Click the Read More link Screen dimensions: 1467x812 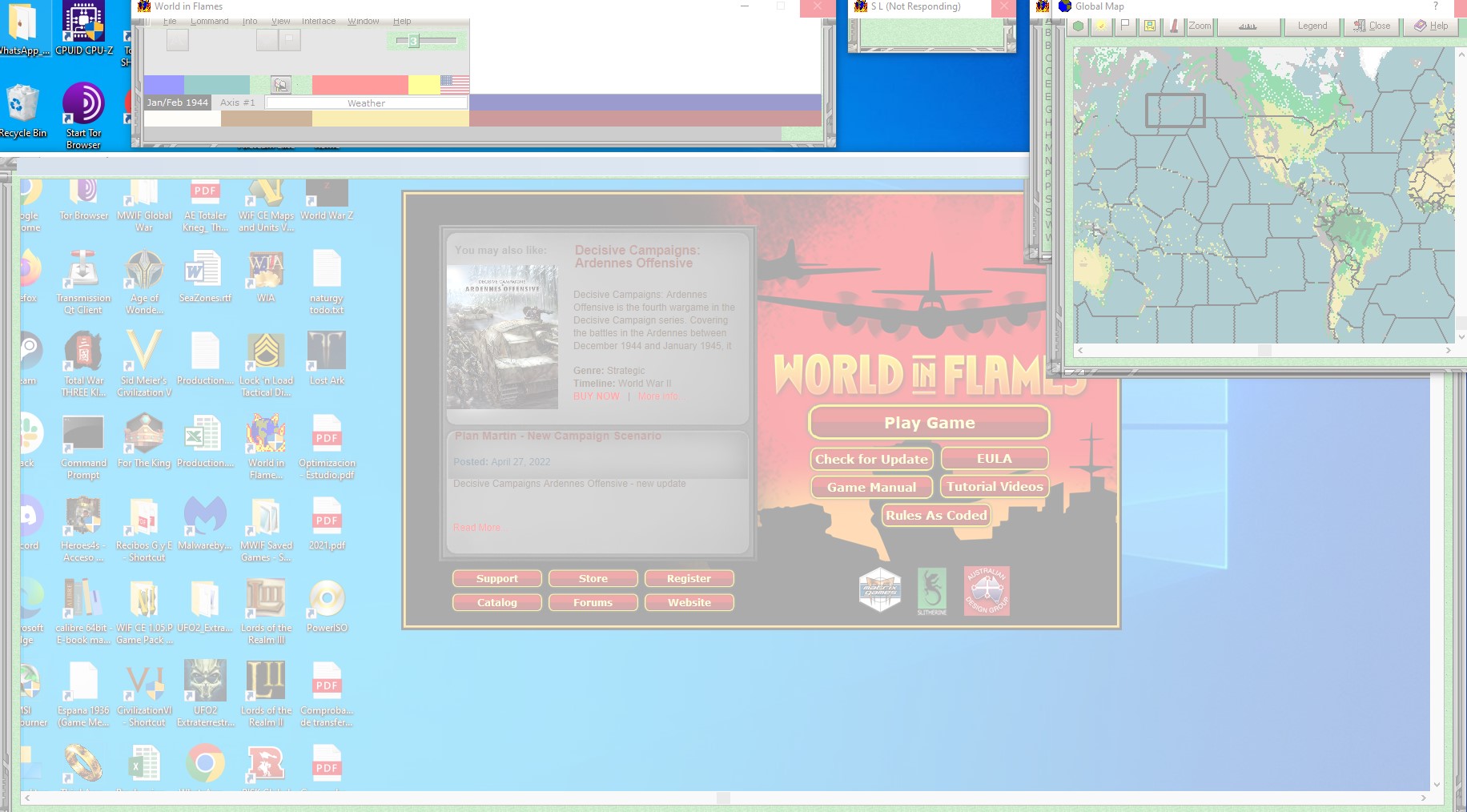click(476, 528)
